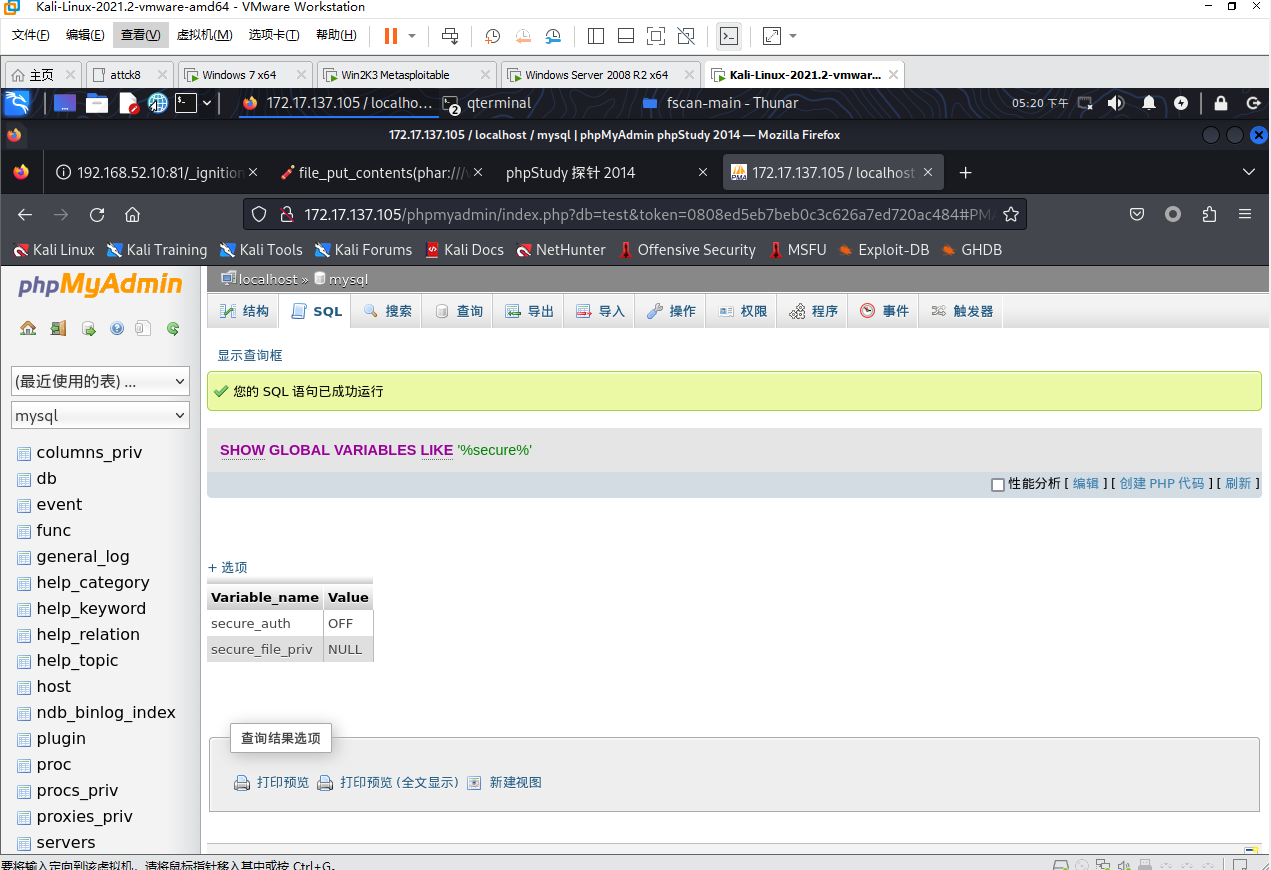Screen dimensions: 1271x870
Task: Click the 显示查询框 show query box link
Action: click(x=250, y=355)
